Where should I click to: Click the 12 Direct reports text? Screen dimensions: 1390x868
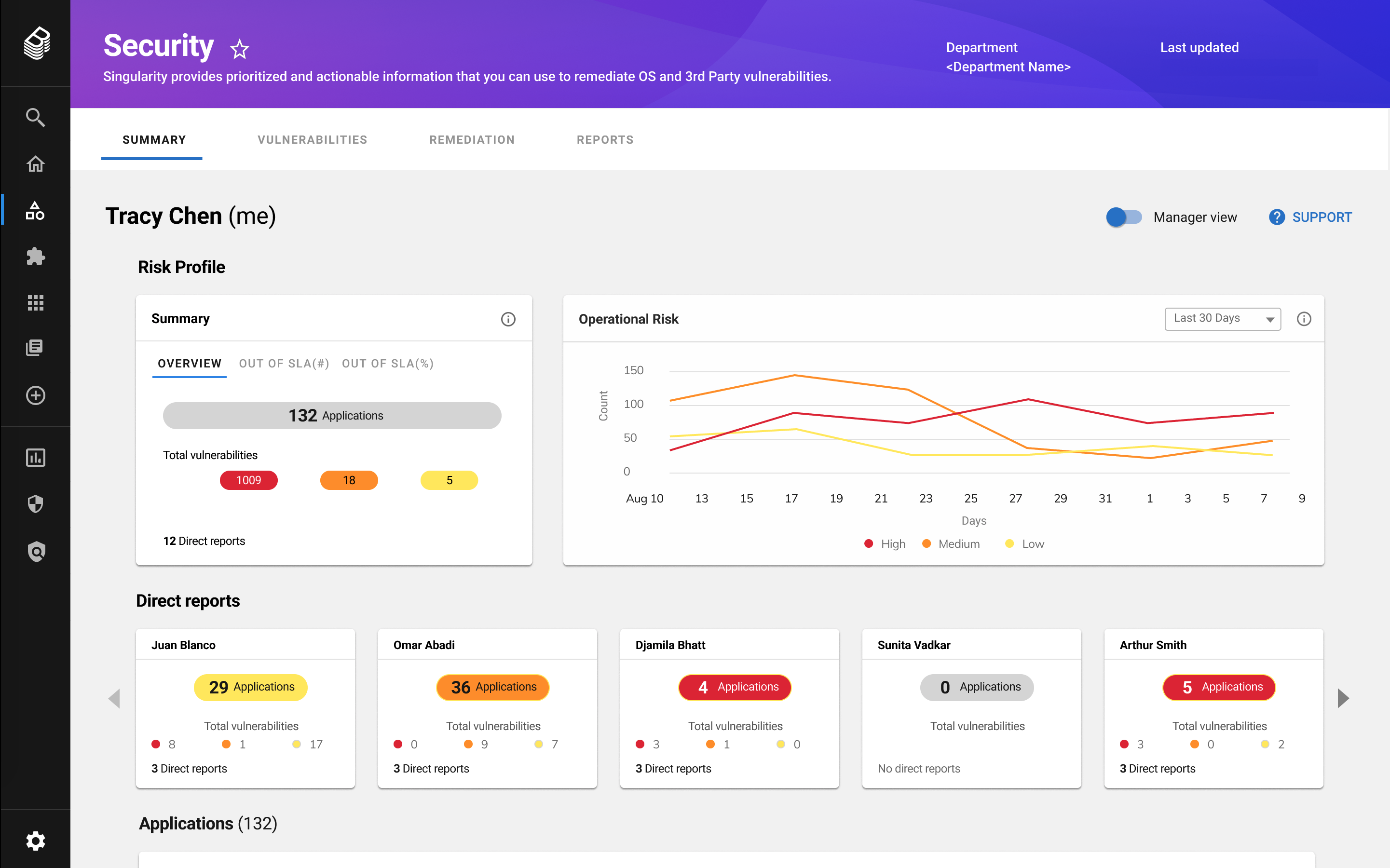click(x=204, y=541)
